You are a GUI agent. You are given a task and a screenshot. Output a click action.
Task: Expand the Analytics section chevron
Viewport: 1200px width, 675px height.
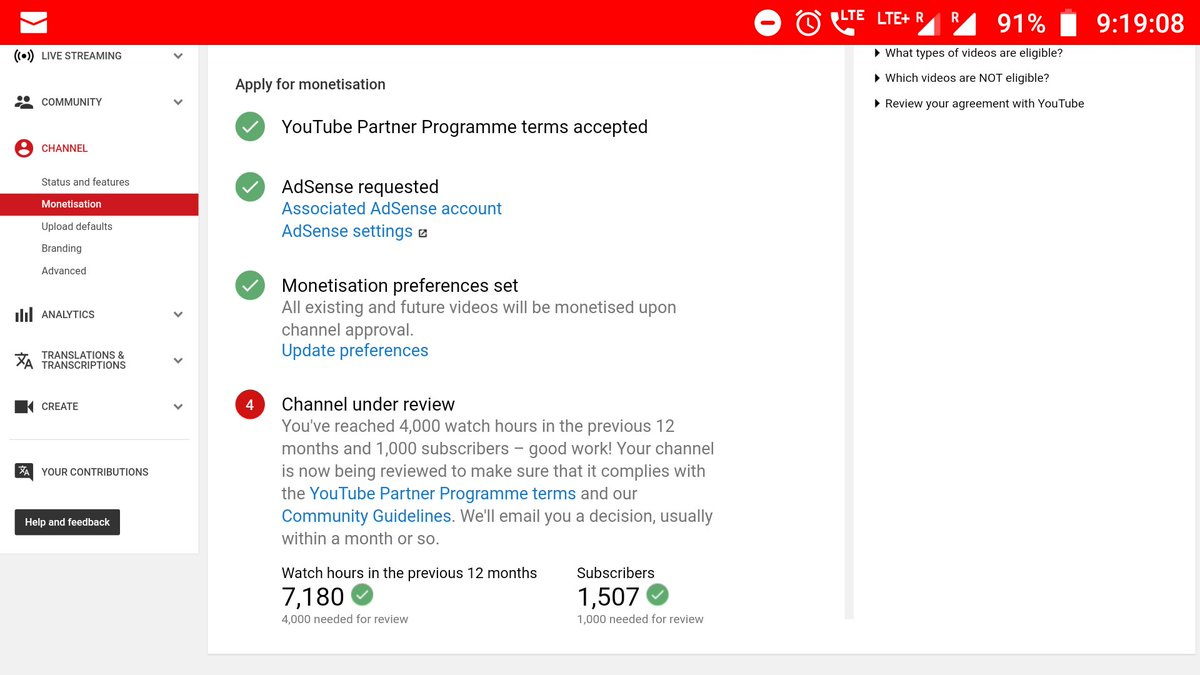coord(178,314)
